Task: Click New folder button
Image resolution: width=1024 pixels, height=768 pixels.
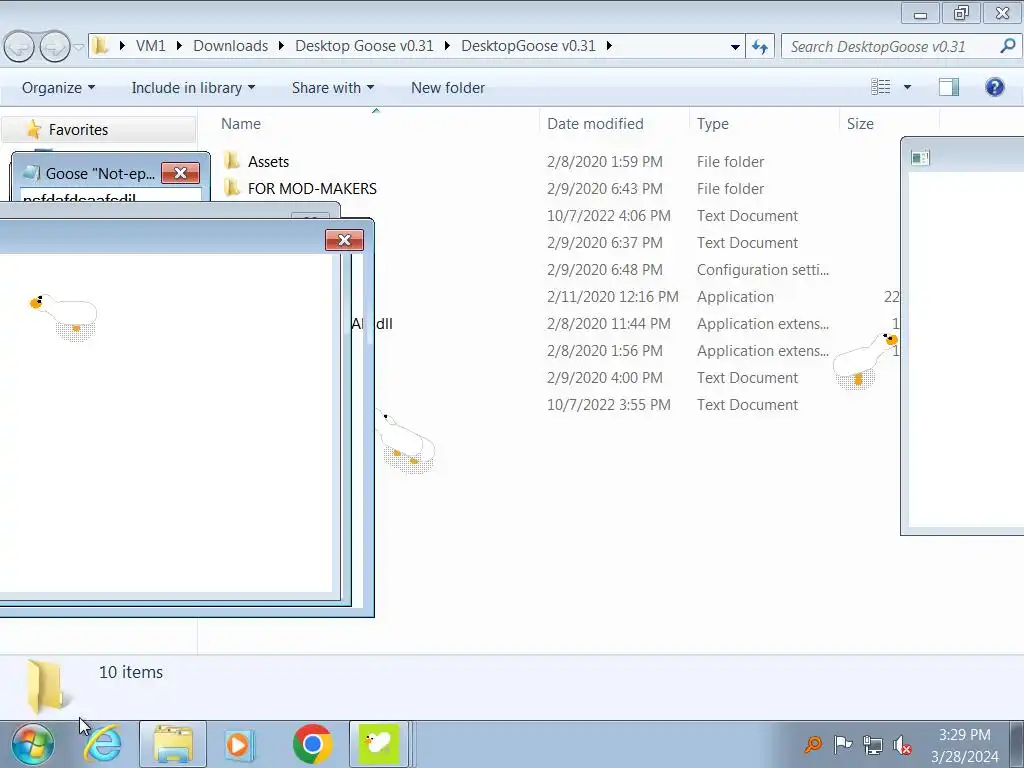Action: (447, 88)
